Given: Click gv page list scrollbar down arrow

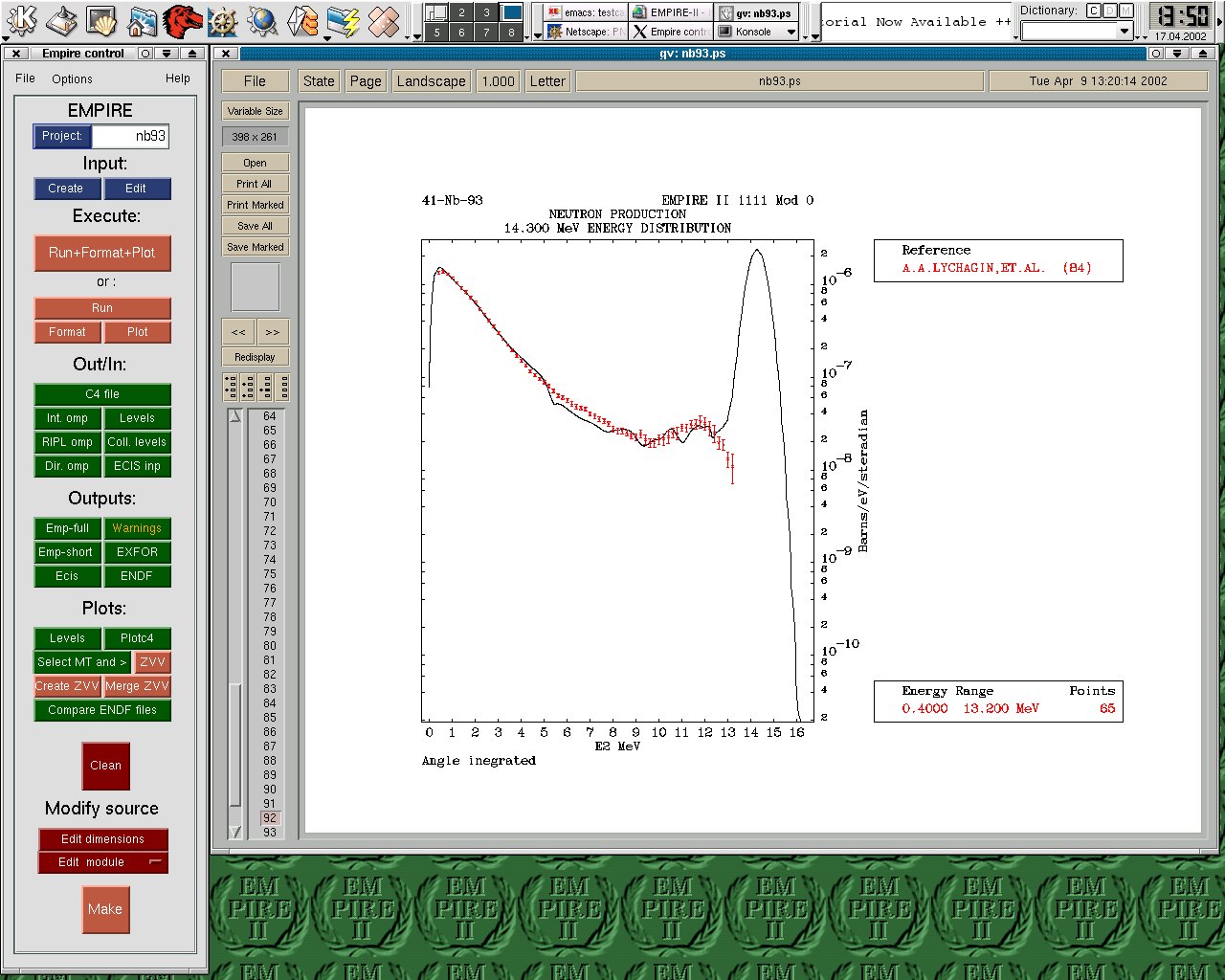Looking at the screenshot, I should coord(235,833).
